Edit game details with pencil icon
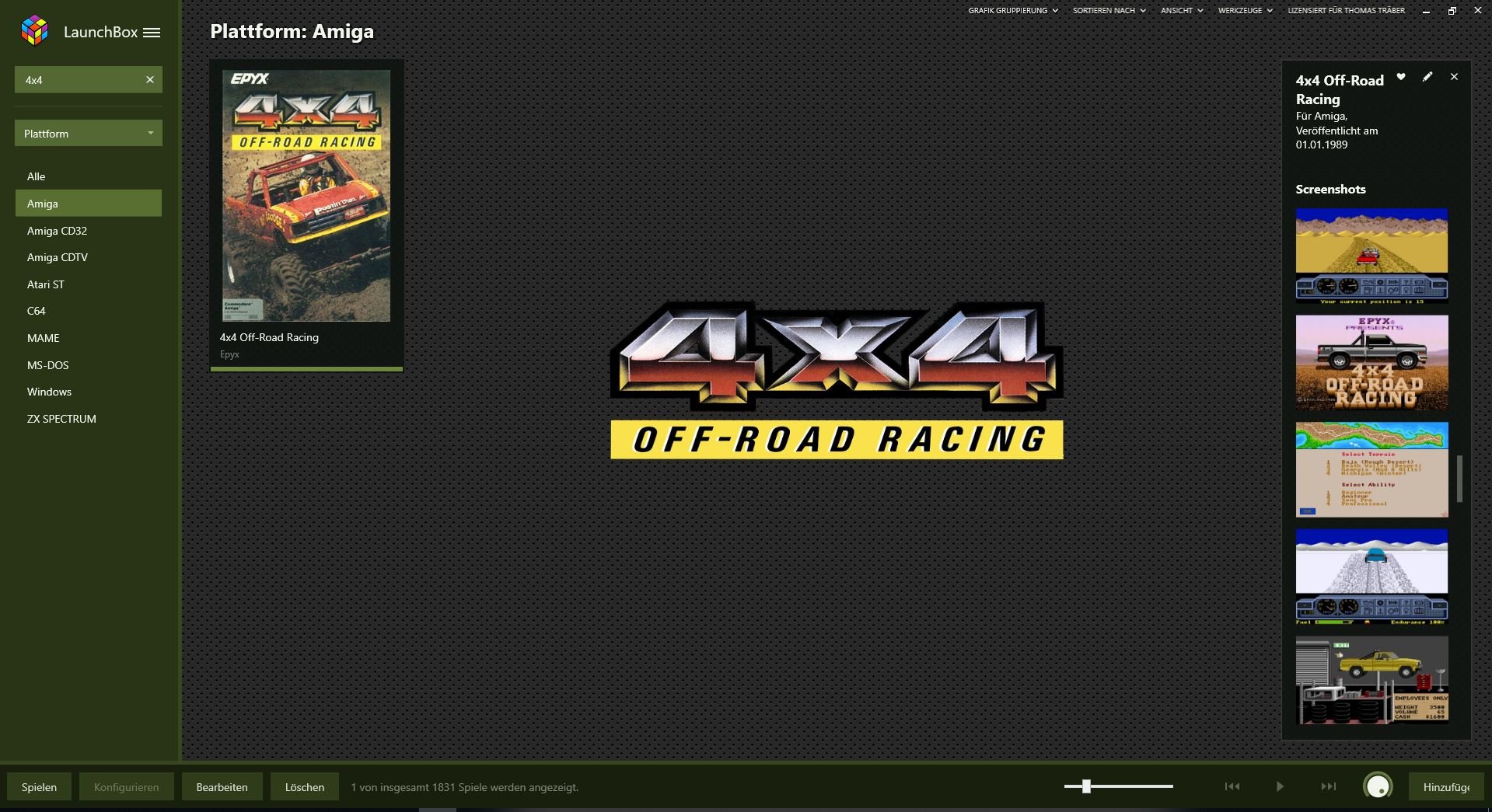Viewport: 1492px width, 812px height. (x=1427, y=77)
